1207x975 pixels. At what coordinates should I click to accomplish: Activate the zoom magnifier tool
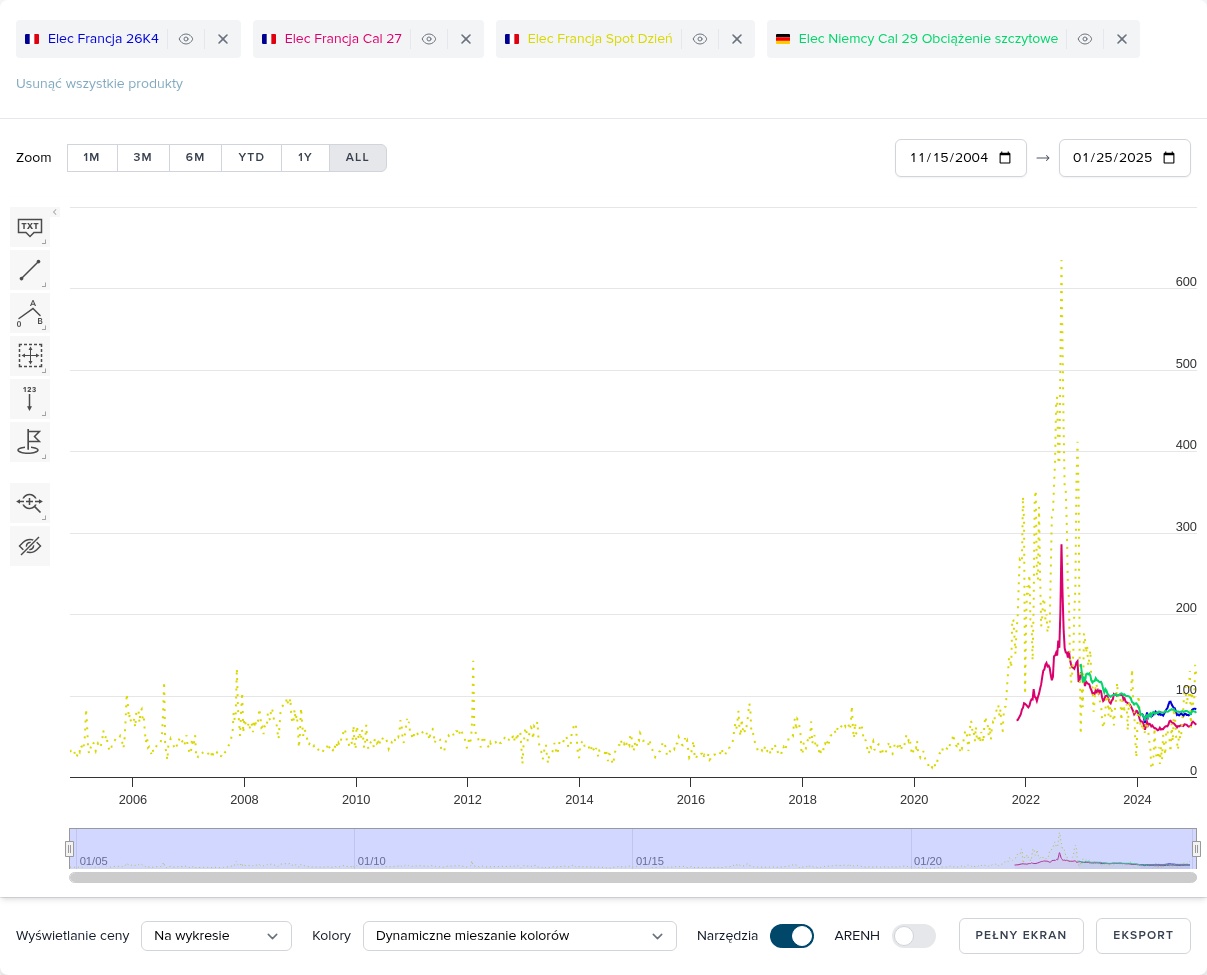(30, 502)
